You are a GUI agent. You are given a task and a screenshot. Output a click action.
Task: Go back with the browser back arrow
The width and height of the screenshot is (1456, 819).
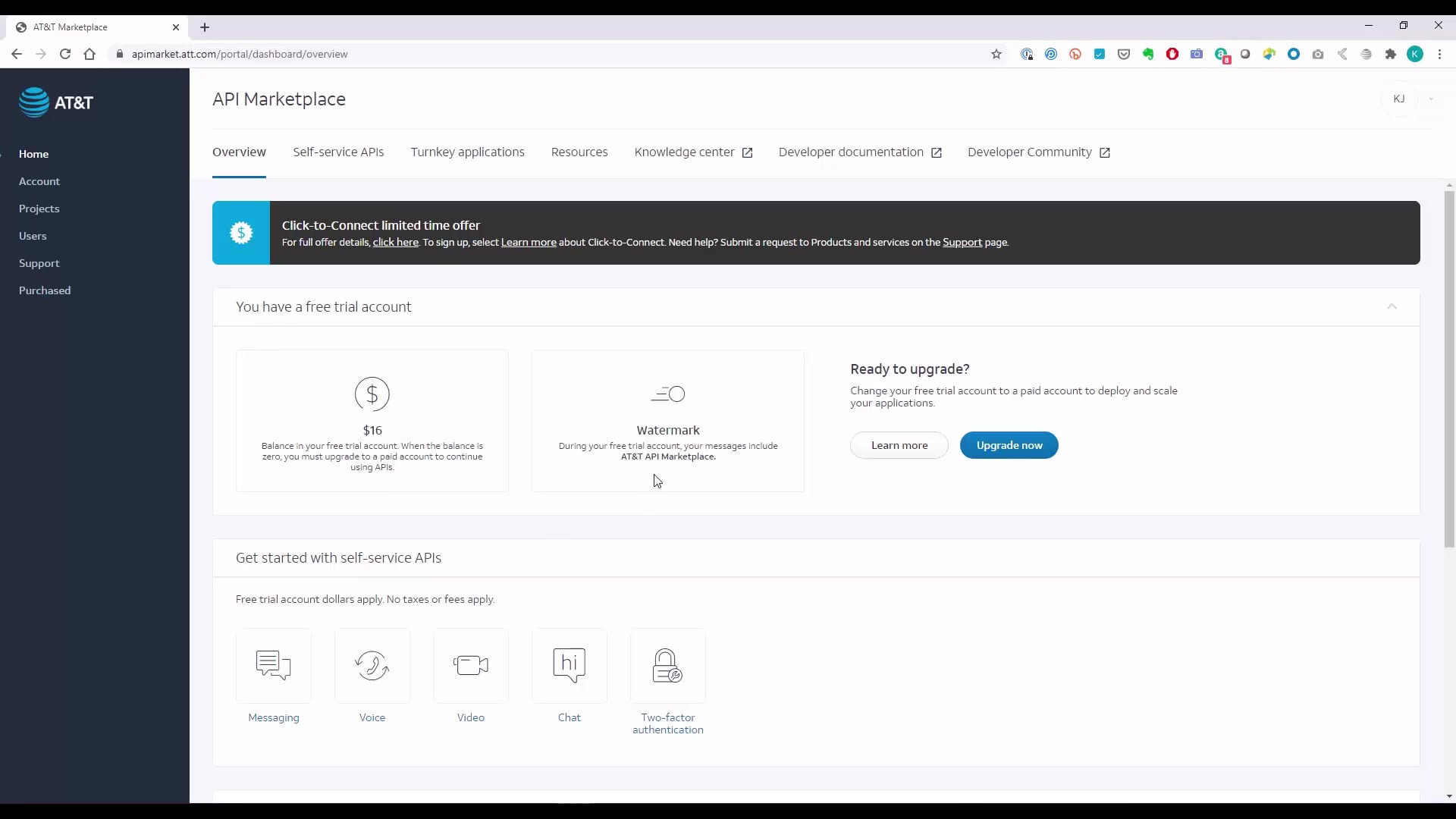point(17,54)
